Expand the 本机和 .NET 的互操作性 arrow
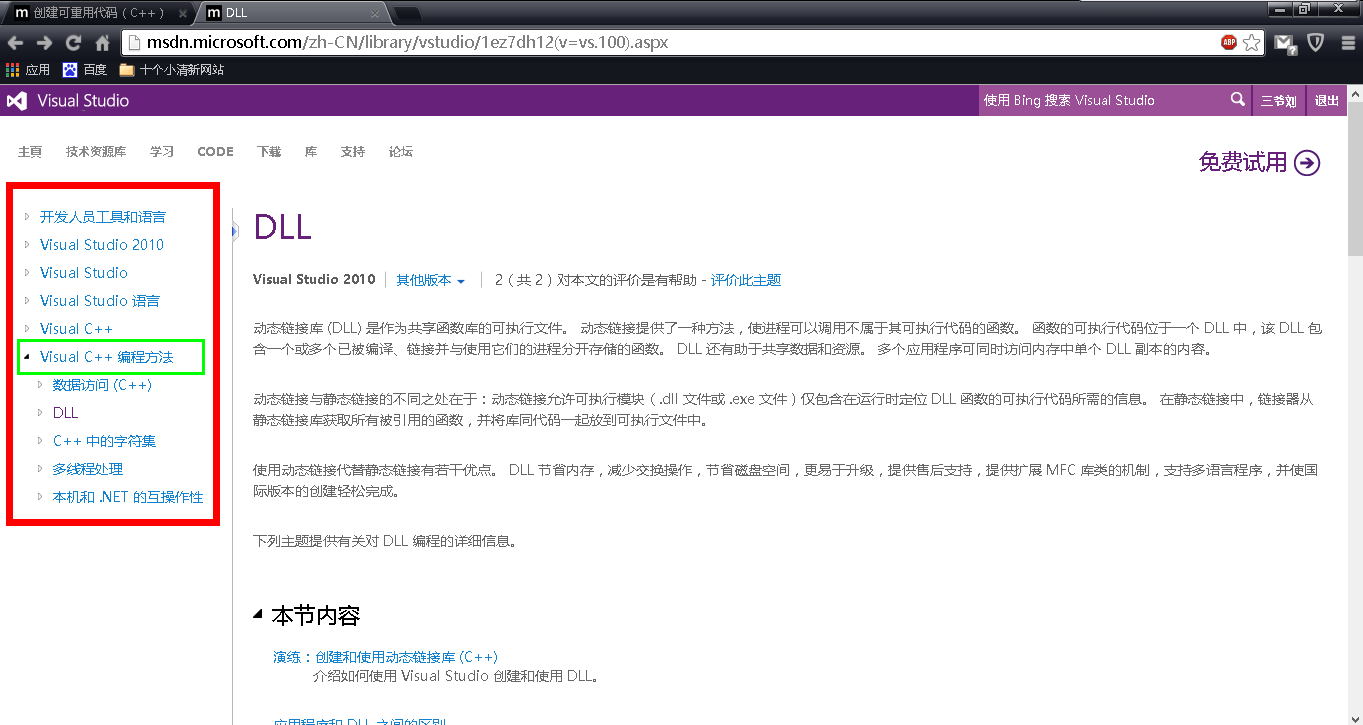 pyautogui.click(x=40, y=496)
